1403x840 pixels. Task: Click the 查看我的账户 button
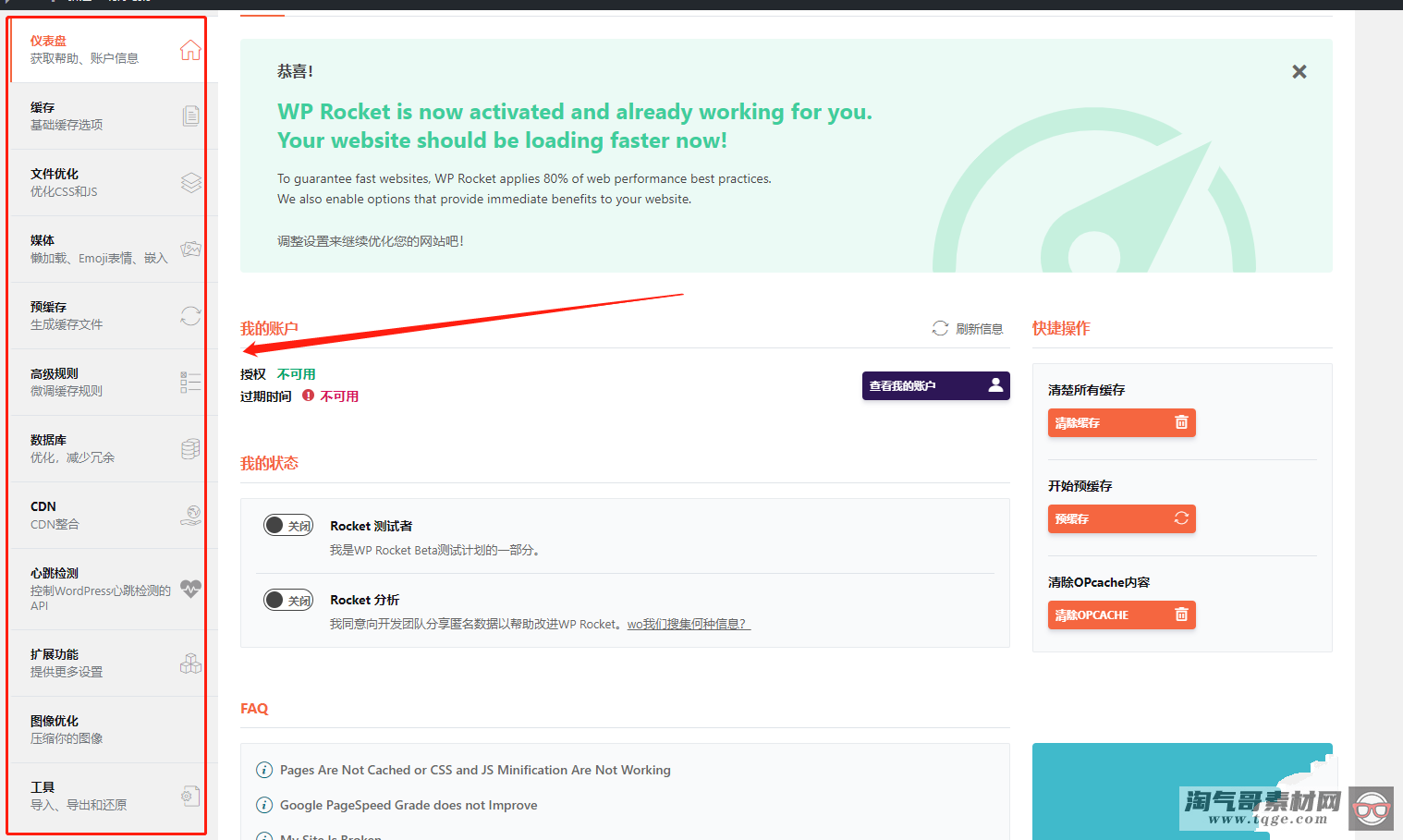pyautogui.click(x=935, y=385)
